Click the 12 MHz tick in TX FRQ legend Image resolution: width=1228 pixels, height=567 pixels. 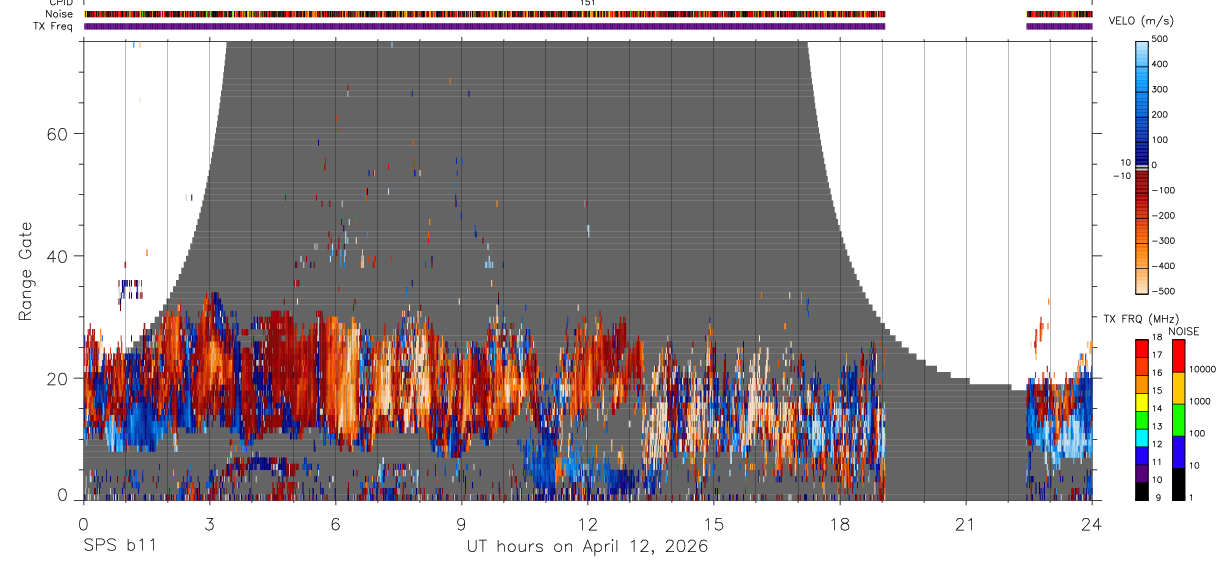tap(1157, 444)
